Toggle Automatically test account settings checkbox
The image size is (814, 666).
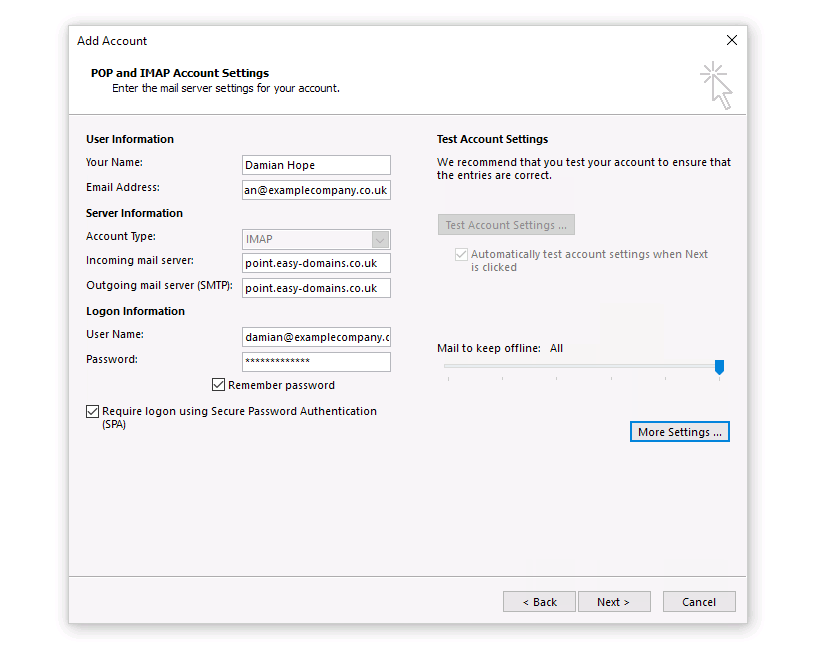(461, 255)
